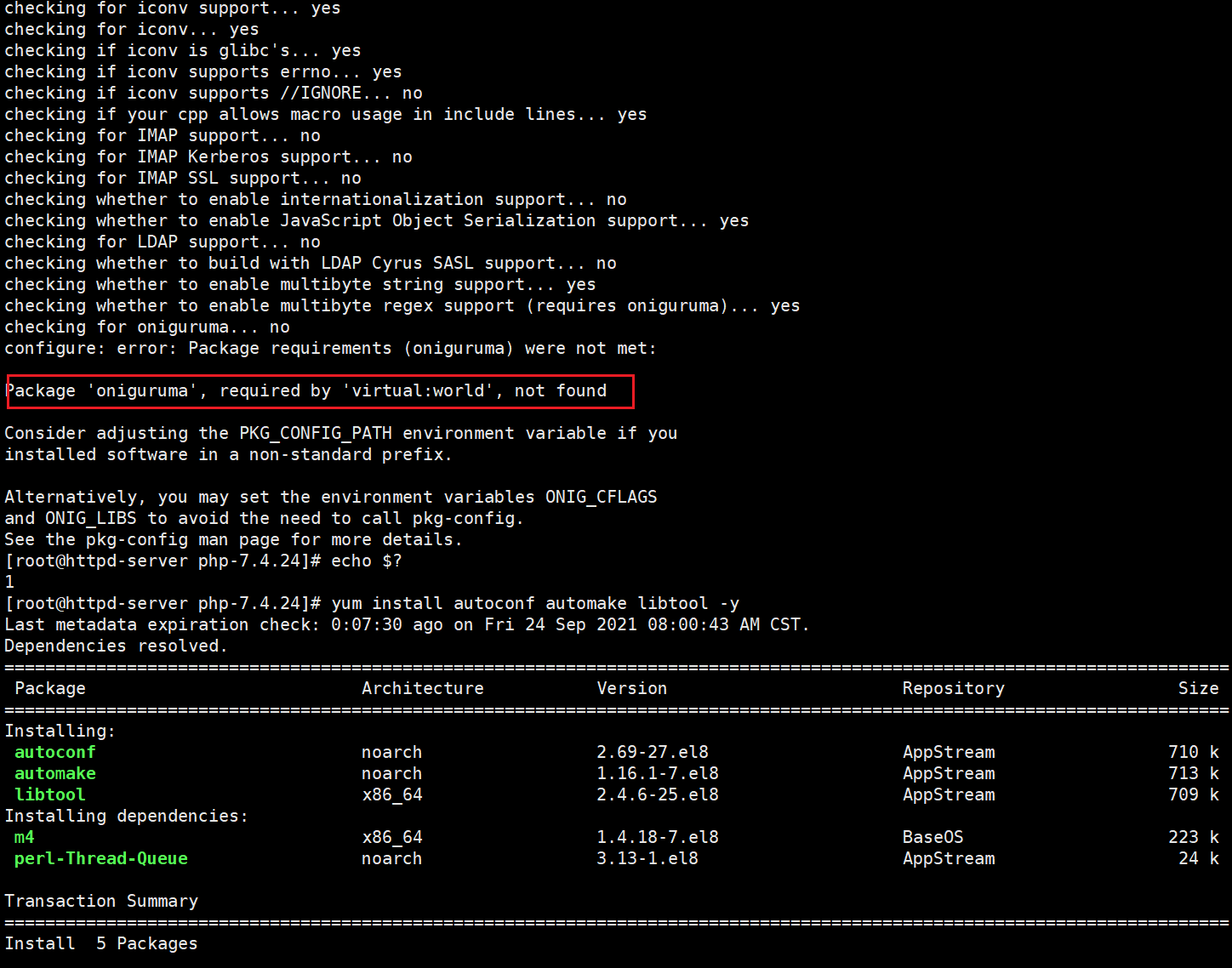Click the 'LDAP Cyrus SASL support' line
Screen dimensions: 1232x968
pyautogui.click(x=311, y=264)
